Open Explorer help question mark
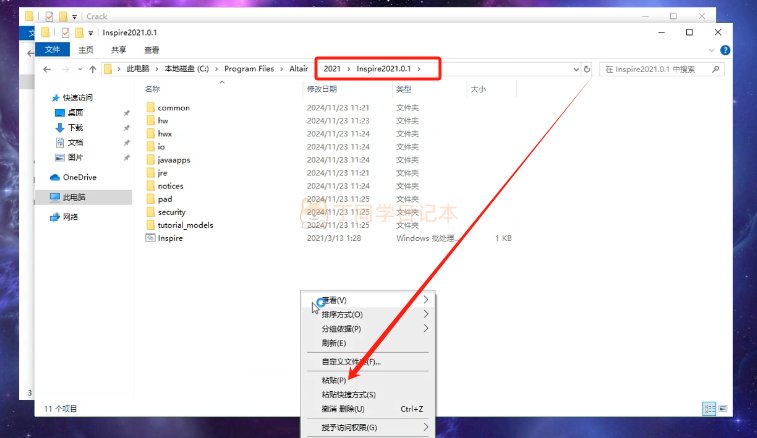The width and height of the screenshot is (757, 438). 725,50
